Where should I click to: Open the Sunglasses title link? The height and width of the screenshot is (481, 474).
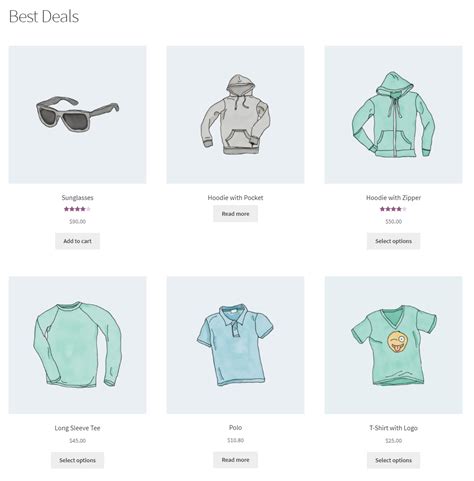coord(77,198)
